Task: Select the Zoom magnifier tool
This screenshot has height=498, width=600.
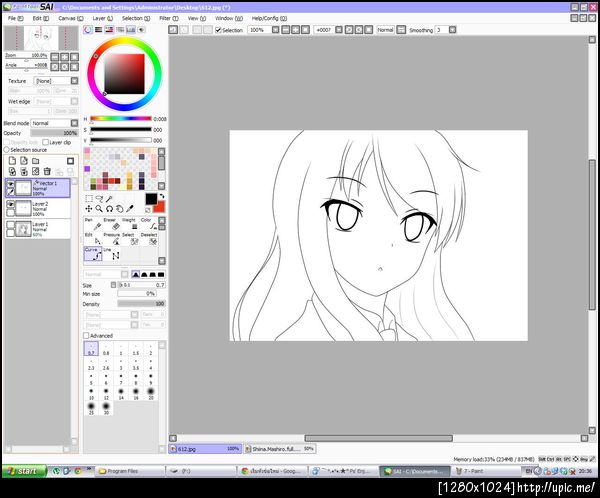Action: [x=99, y=209]
